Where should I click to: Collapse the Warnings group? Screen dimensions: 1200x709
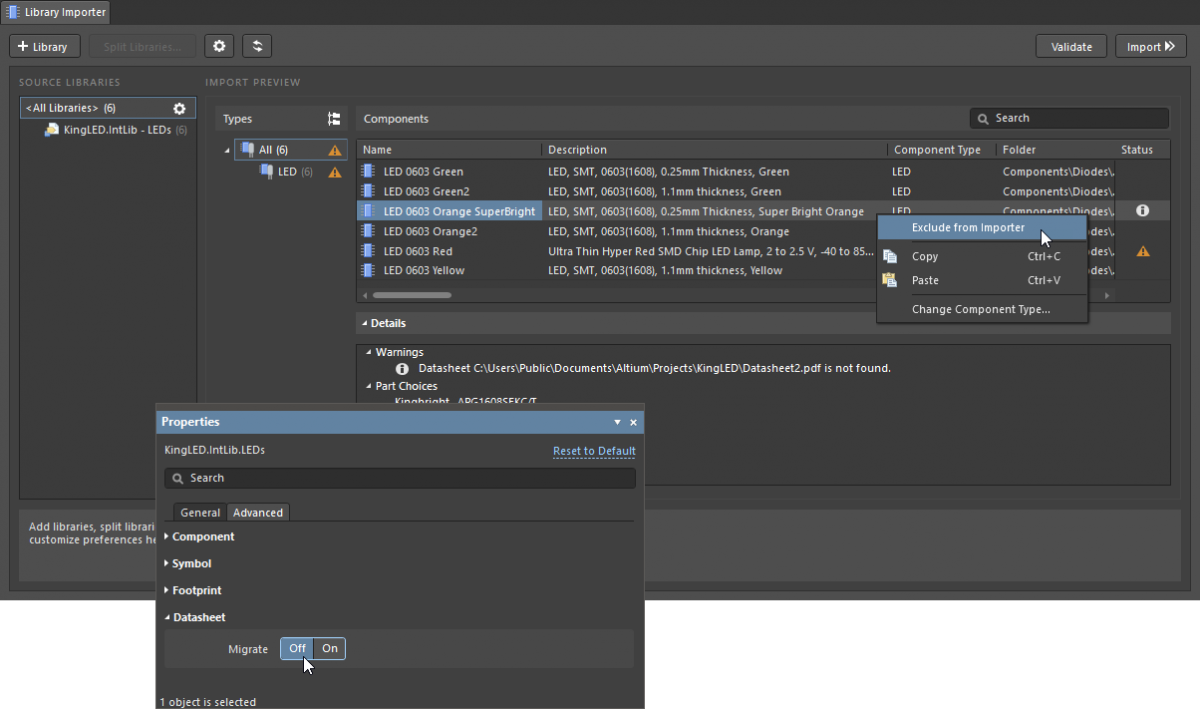(x=370, y=352)
